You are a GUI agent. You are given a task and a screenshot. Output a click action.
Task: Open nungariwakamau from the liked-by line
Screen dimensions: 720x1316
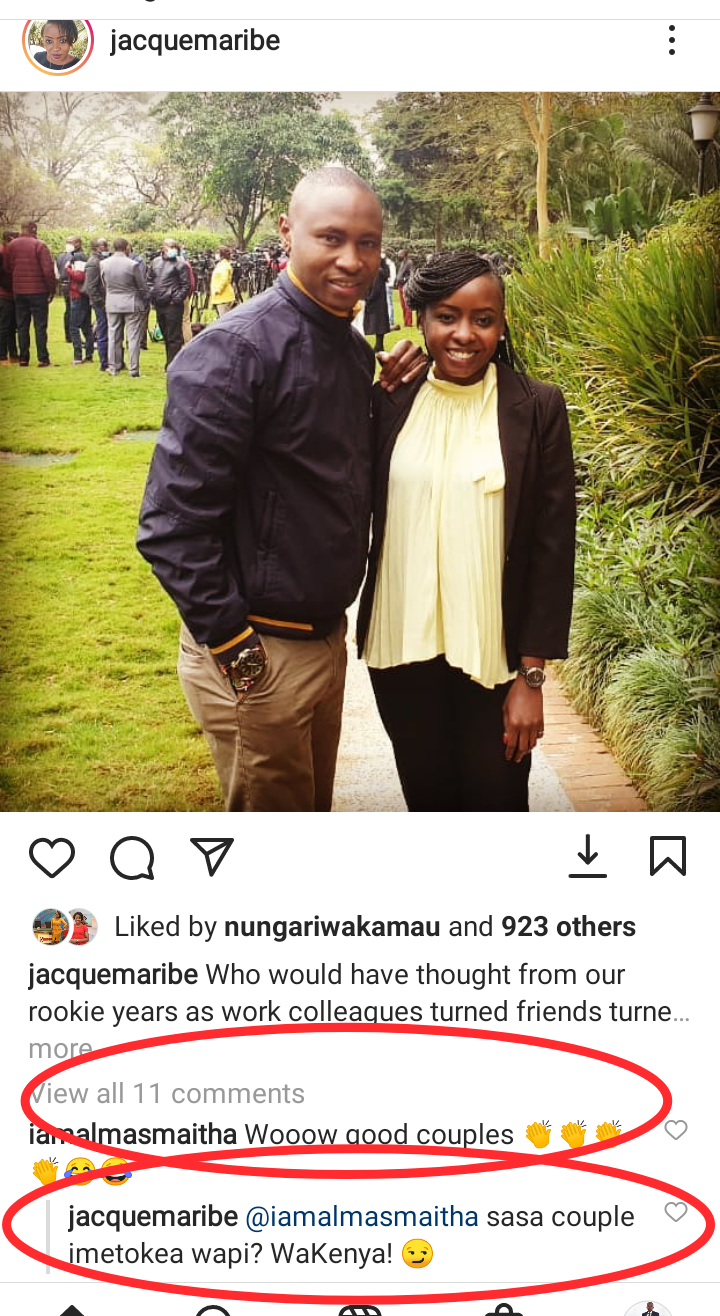tap(332, 927)
